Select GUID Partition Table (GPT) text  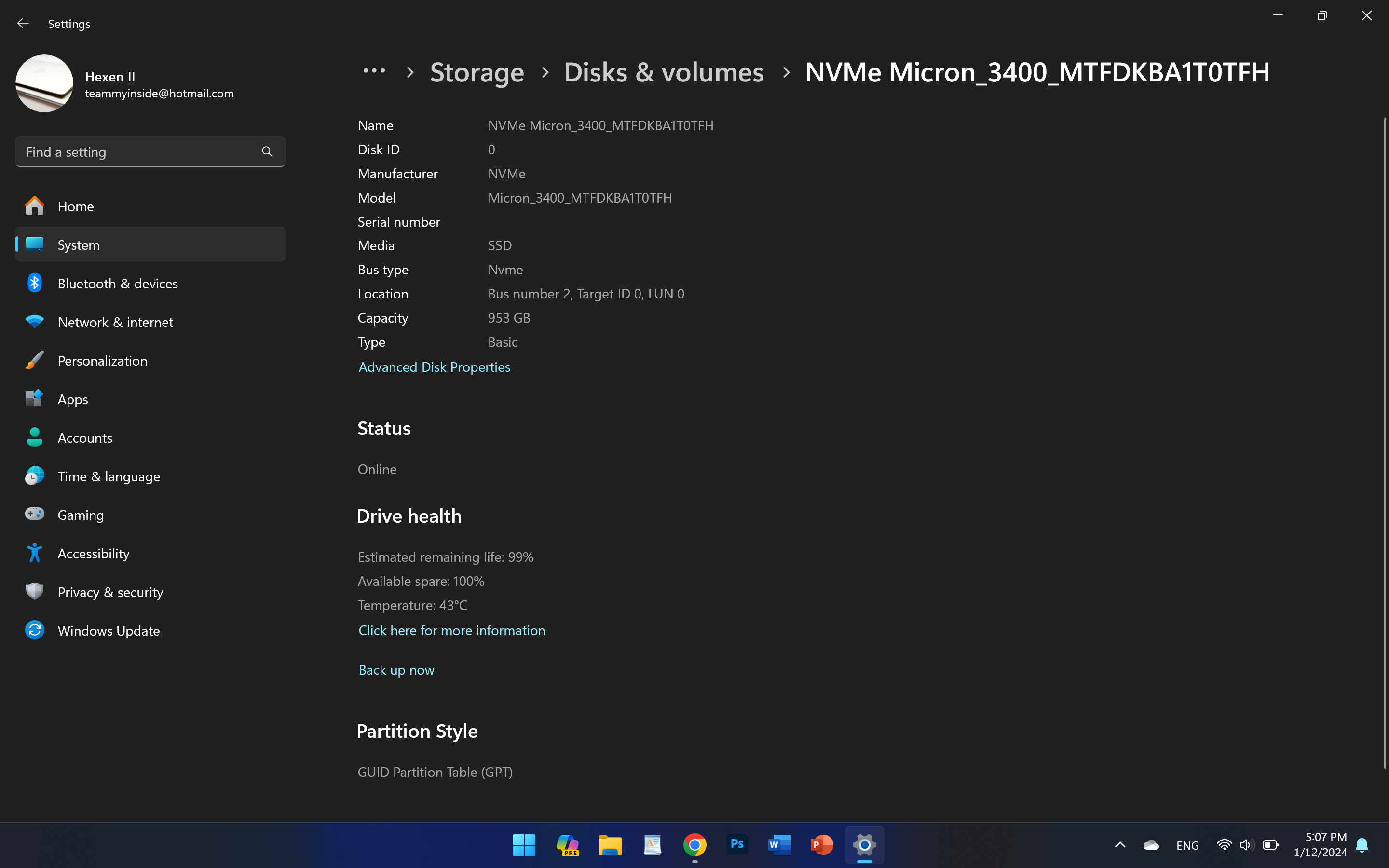(435, 772)
